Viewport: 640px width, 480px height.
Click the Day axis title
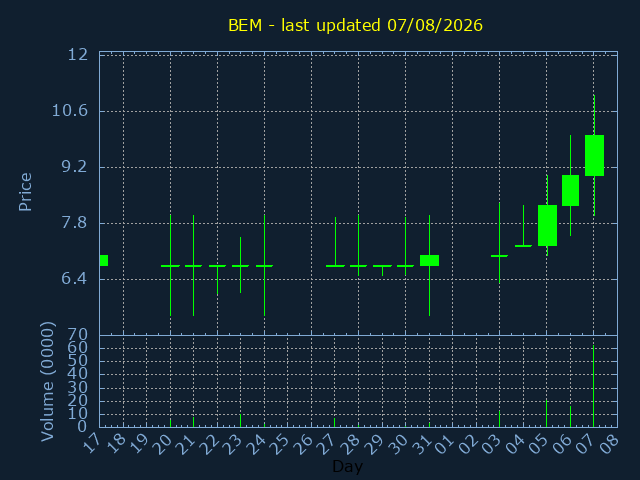pos(347,466)
